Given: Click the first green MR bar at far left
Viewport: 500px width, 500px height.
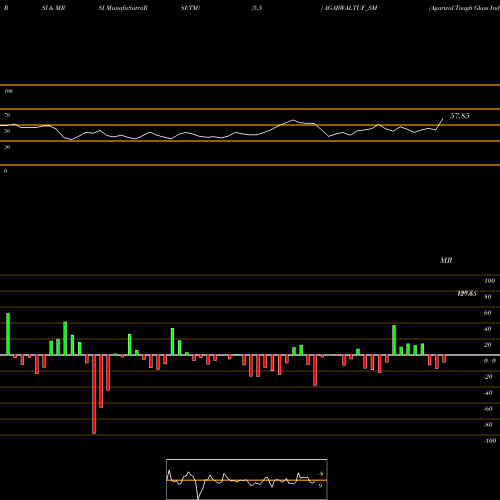Looking at the screenshot, I should pos(8,334).
